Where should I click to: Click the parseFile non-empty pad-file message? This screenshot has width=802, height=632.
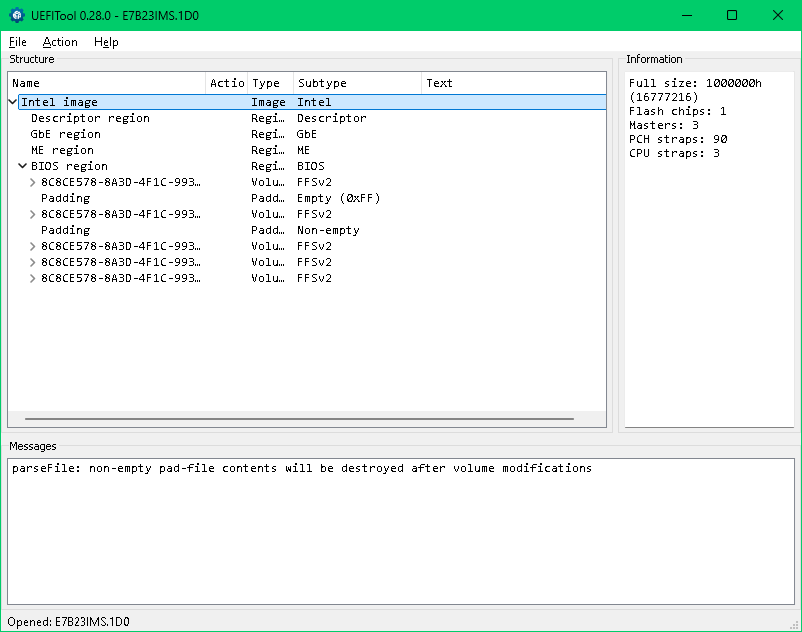pos(302,468)
